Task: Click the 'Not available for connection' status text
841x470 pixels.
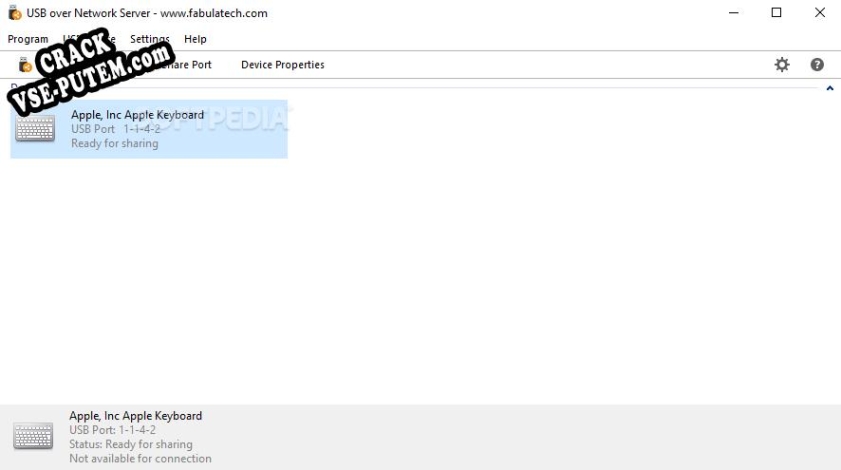Action: (140, 459)
